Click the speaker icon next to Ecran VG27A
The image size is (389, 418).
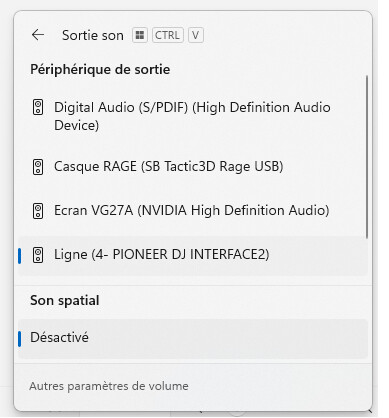click(38, 211)
